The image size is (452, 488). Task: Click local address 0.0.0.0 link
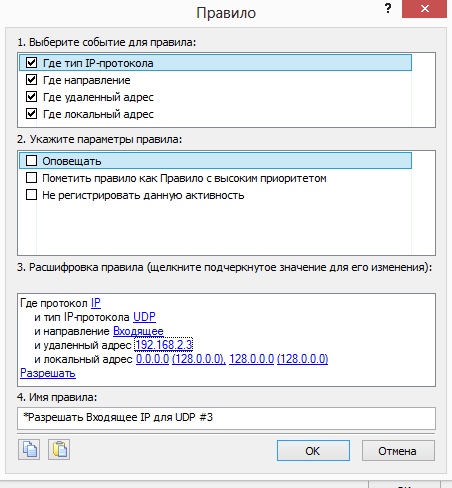(x=152, y=359)
